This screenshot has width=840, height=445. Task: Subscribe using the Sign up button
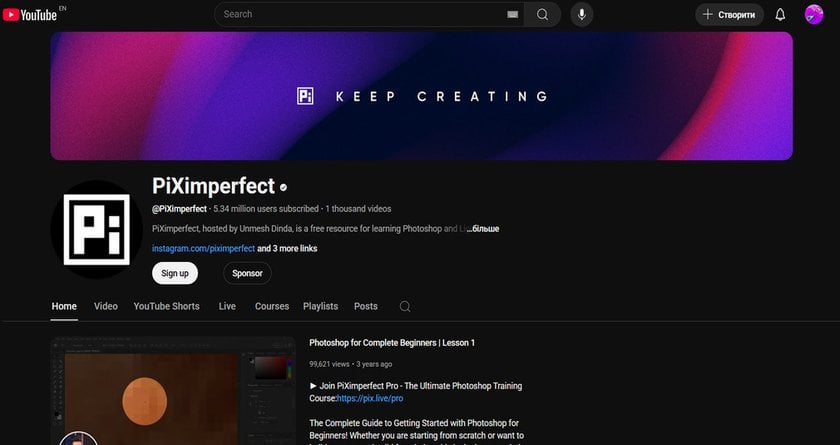coord(175,273)
